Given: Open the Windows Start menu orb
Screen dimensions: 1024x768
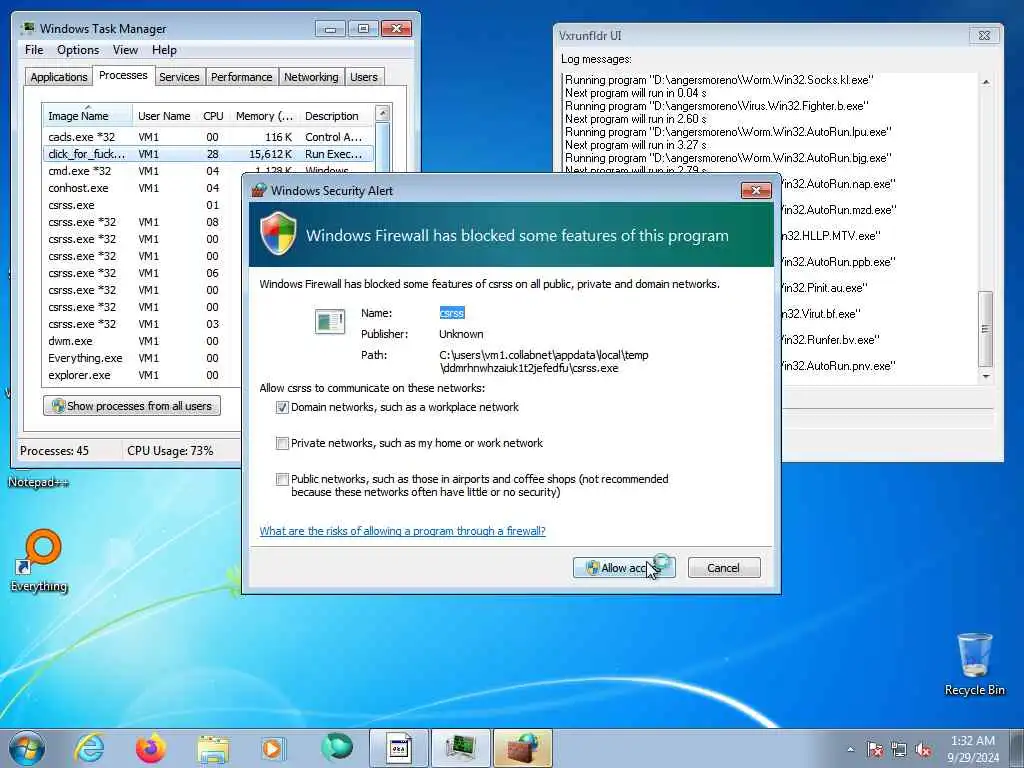Looking at the screenshot, I should (x=27, y=748).
